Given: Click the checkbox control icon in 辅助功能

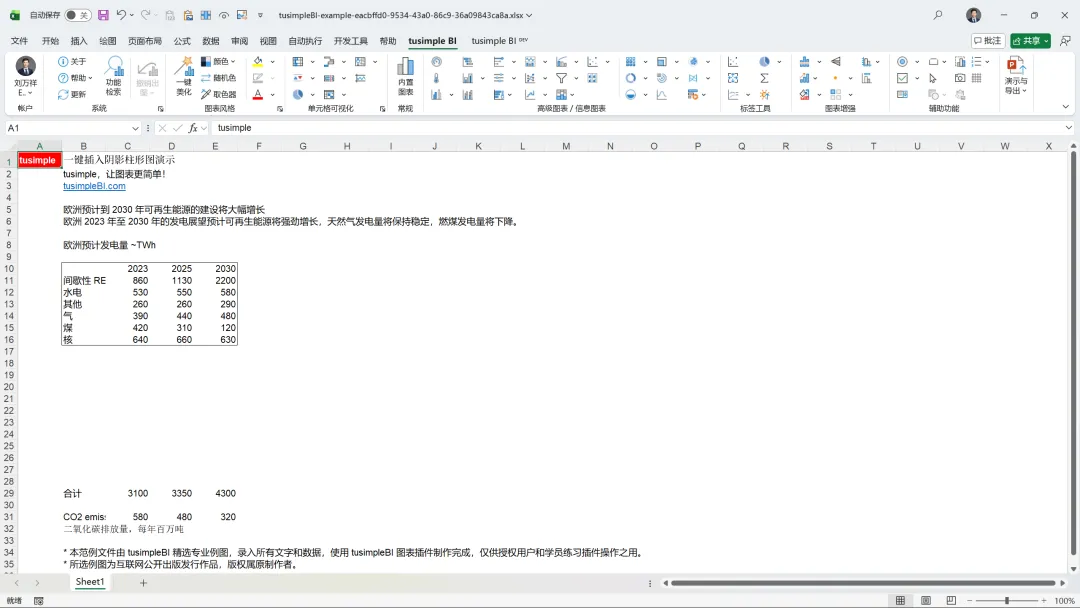Looking at the screenshot, I should 902,78.
